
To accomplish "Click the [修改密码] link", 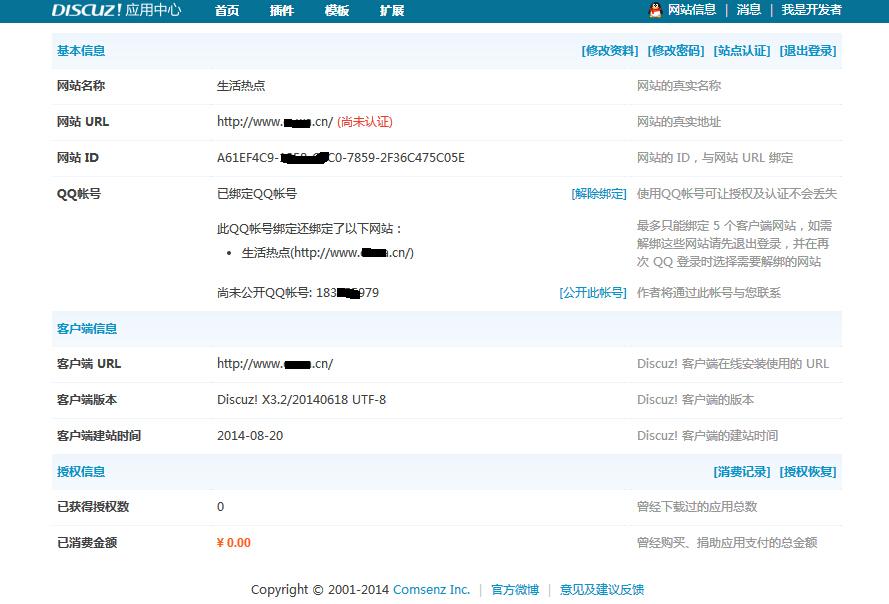I will 676,50.
